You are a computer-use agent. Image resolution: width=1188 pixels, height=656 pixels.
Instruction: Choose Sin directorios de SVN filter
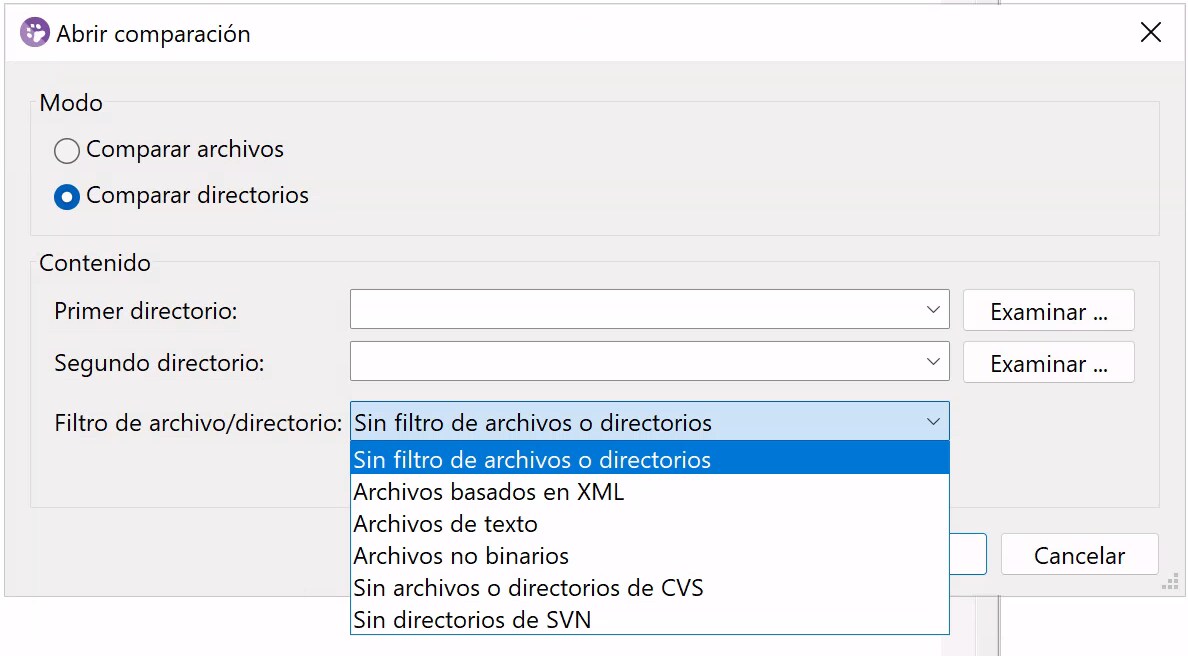point(472,620)
